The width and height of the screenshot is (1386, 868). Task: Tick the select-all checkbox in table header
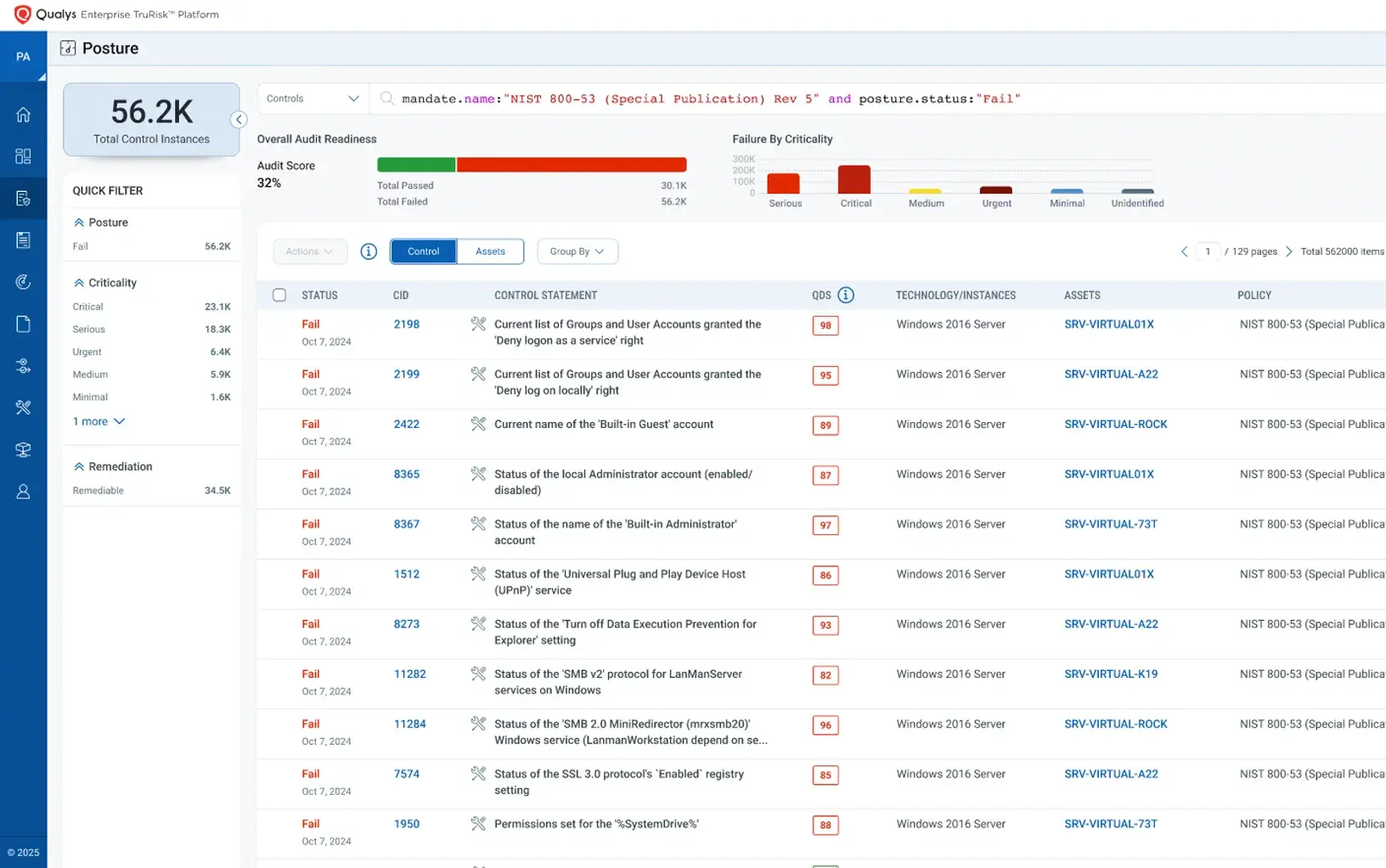click(279, 295)
